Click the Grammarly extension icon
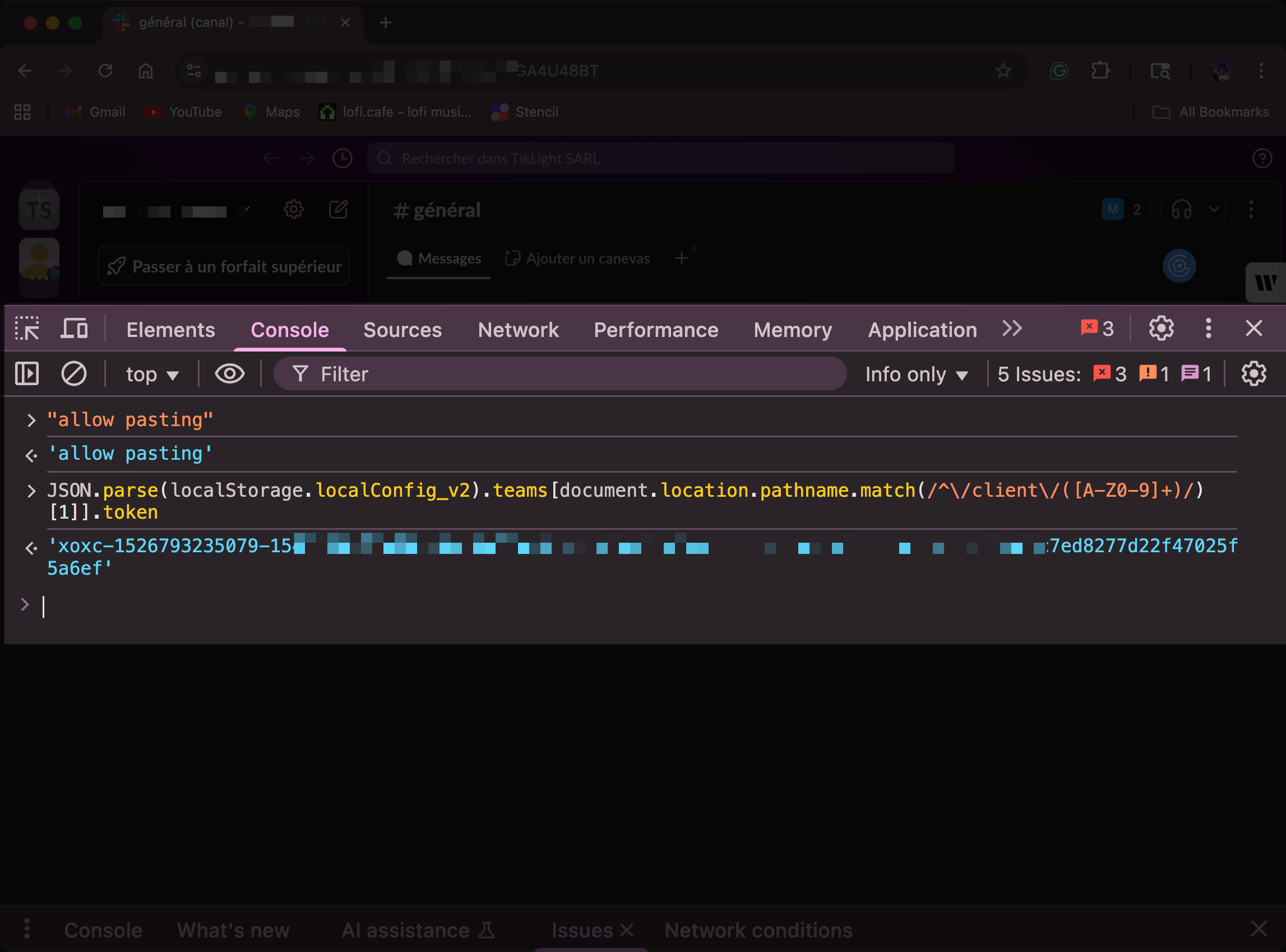Screen dimensions: 1286x952 pos(1059,70)
